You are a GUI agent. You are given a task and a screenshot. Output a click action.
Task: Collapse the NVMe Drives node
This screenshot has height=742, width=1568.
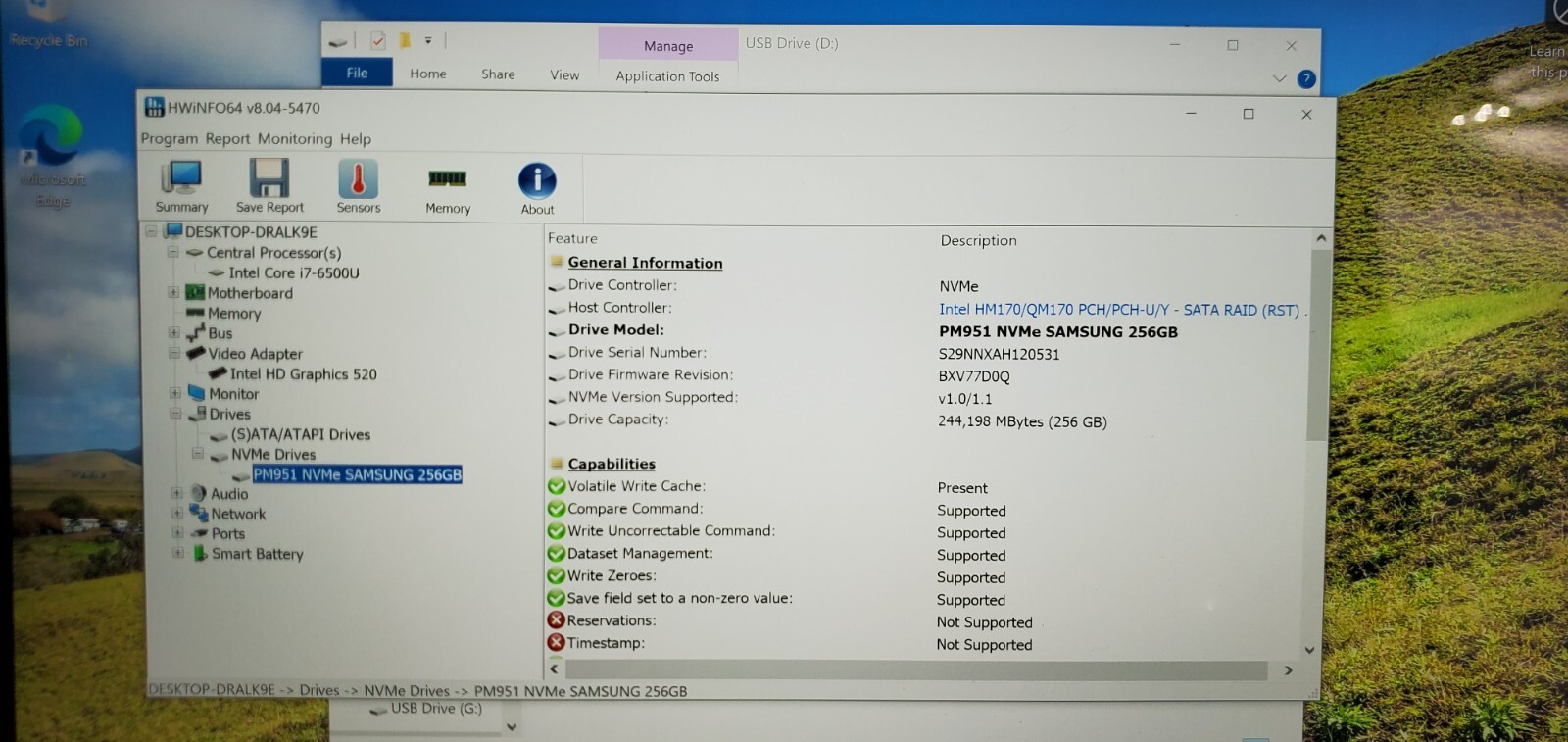pos(198,454)
